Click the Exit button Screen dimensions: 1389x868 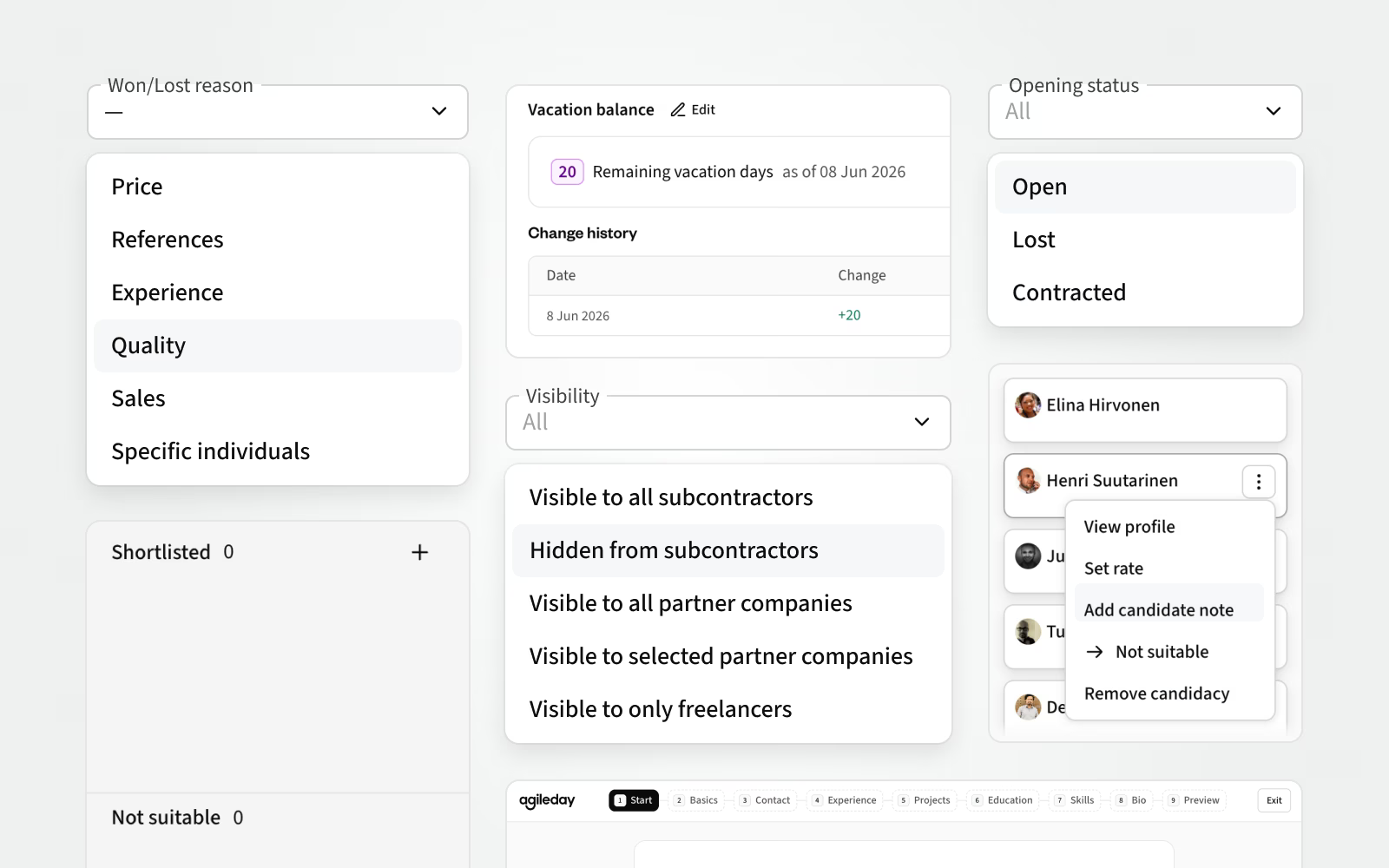click(1274, 800)
